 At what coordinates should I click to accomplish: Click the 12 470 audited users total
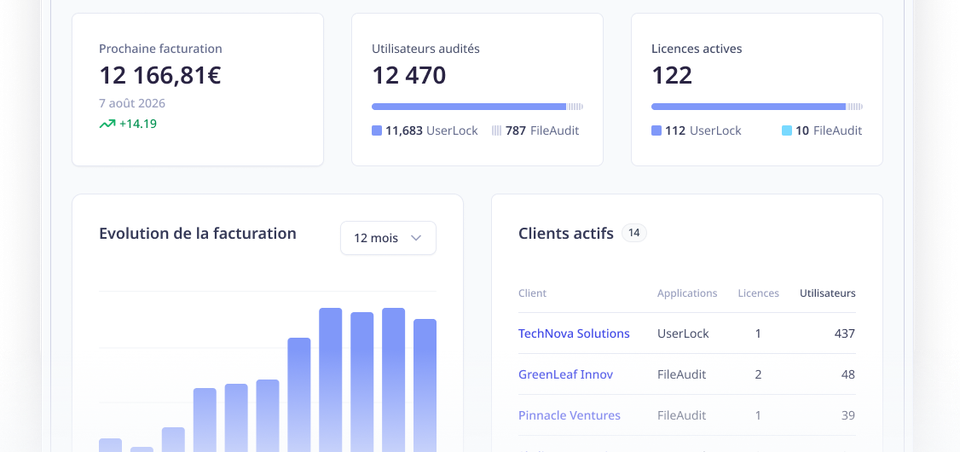coord(409,75)
